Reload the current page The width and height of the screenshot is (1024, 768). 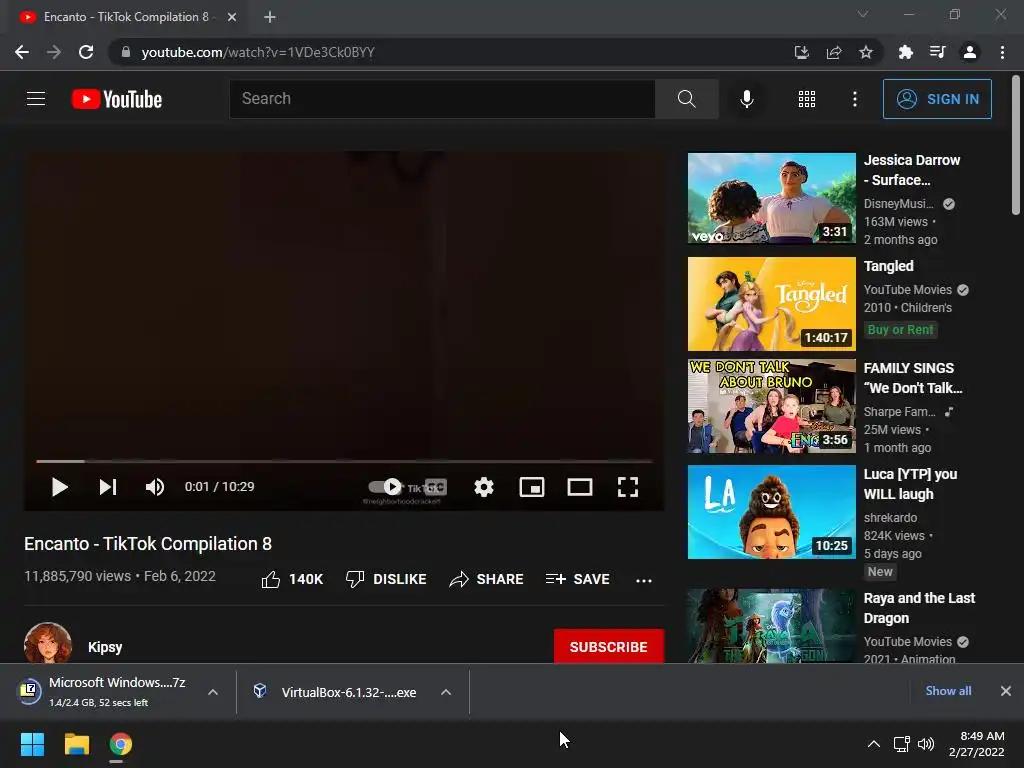click(x=86, y=52)
